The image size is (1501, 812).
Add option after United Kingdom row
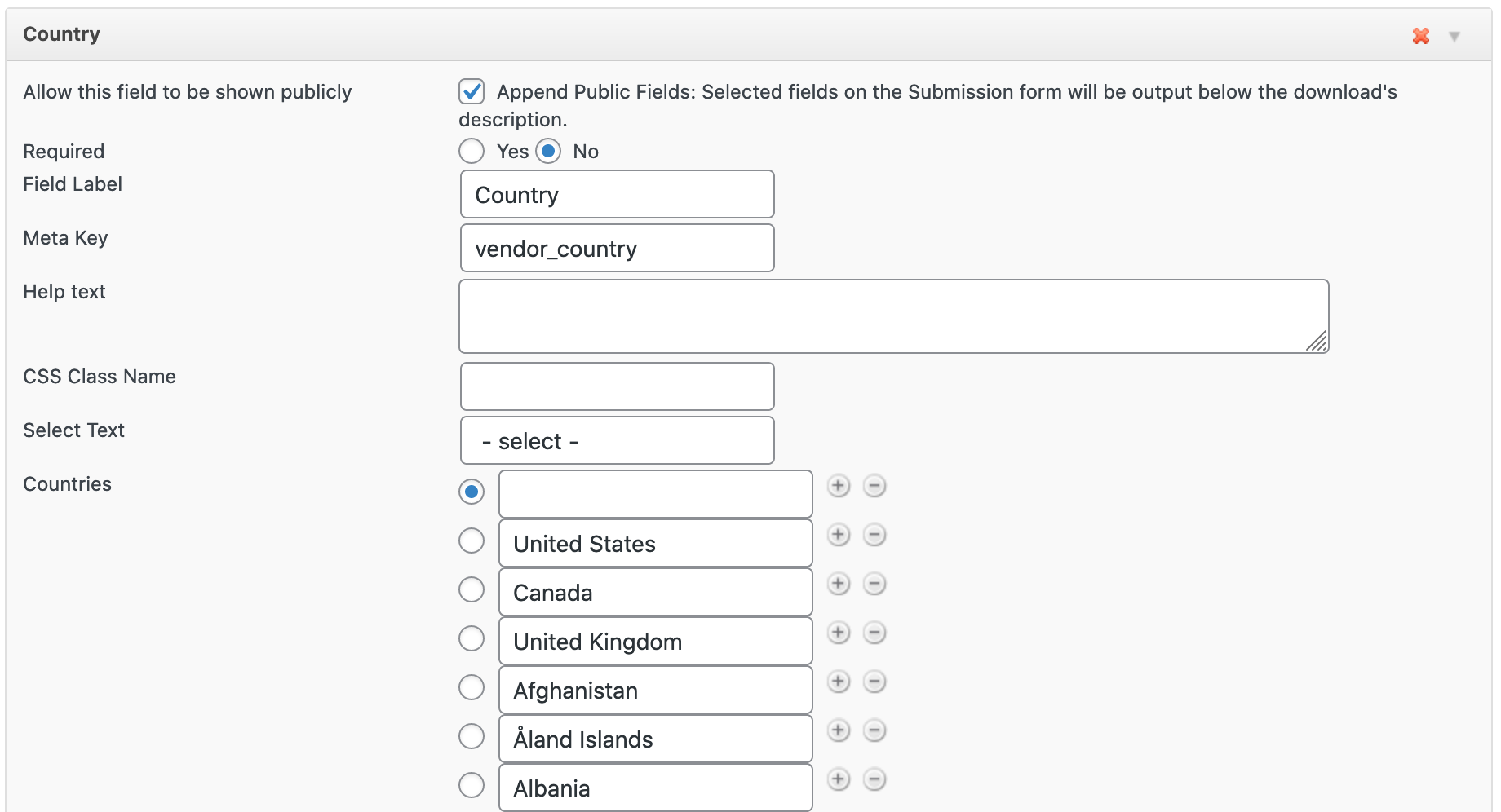(838, 633)
